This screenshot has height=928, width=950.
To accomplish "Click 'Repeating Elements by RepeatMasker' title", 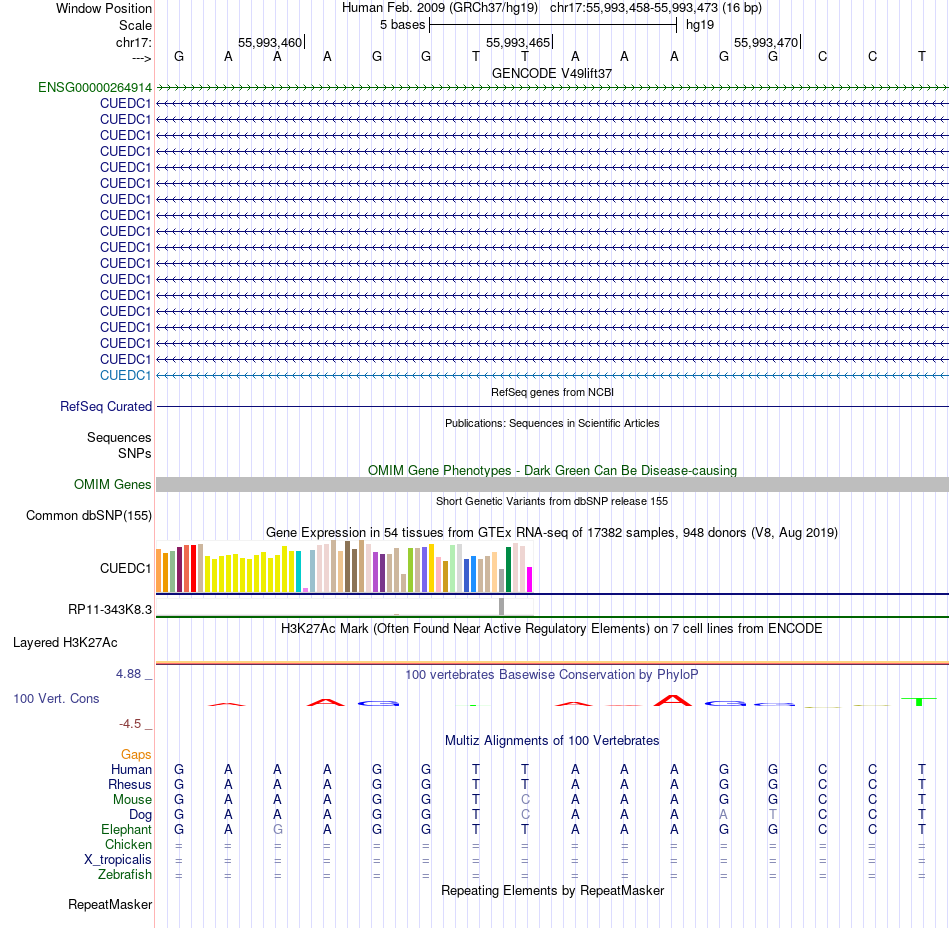I will click(552, 890).
